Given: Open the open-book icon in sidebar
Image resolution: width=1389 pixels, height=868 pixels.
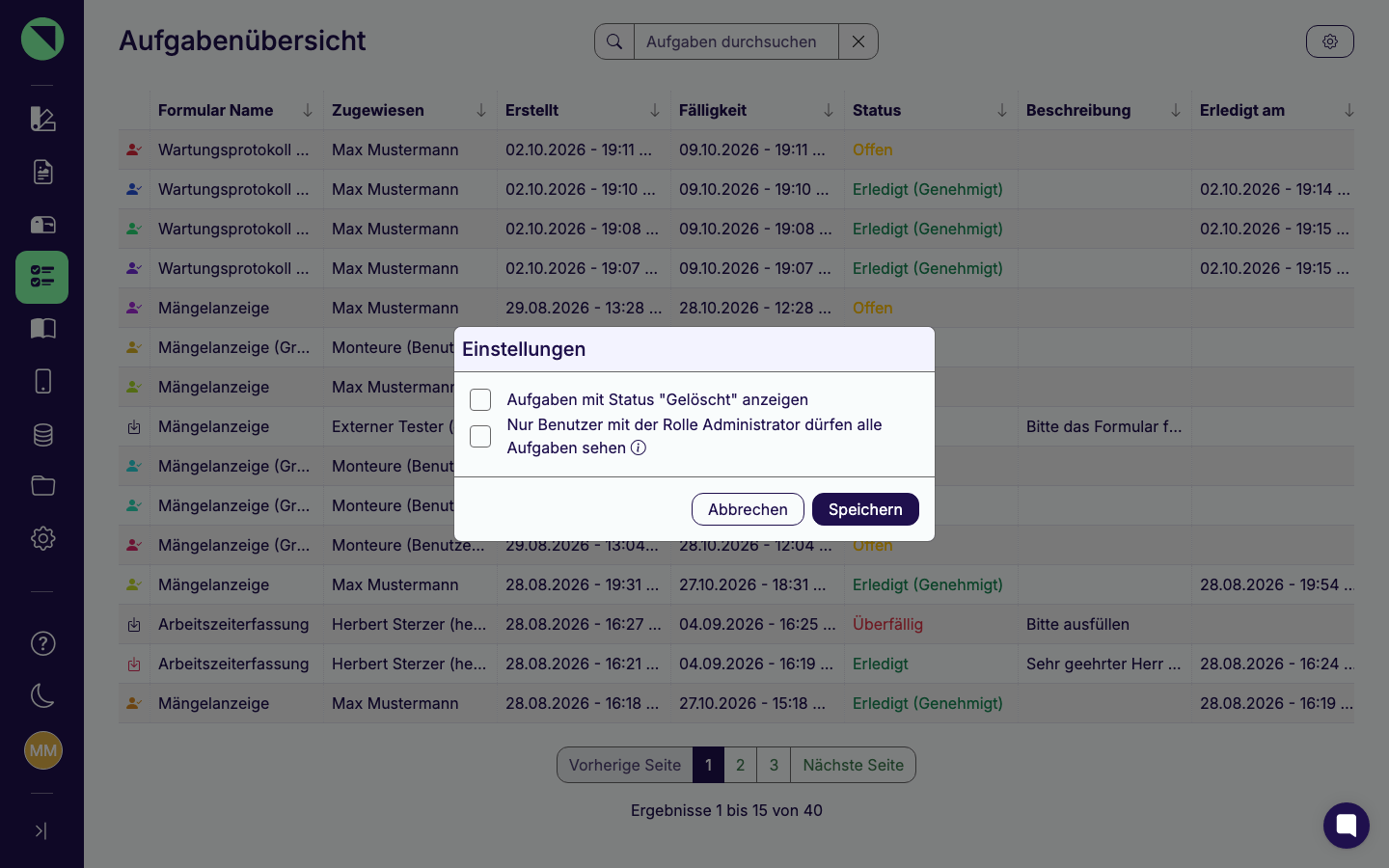Looking at the screenshot, I should [x=42, y=329].
